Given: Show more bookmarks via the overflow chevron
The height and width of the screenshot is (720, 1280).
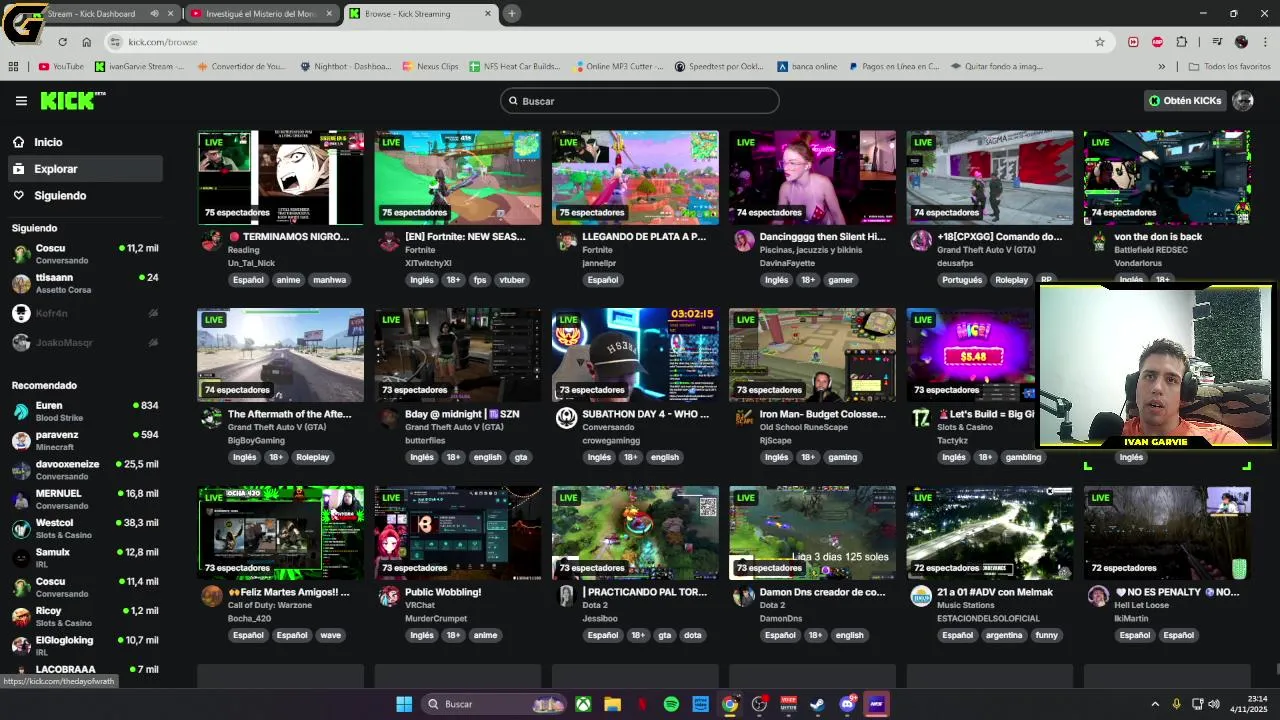Looking at the screenshot, I should (1161, 67).
